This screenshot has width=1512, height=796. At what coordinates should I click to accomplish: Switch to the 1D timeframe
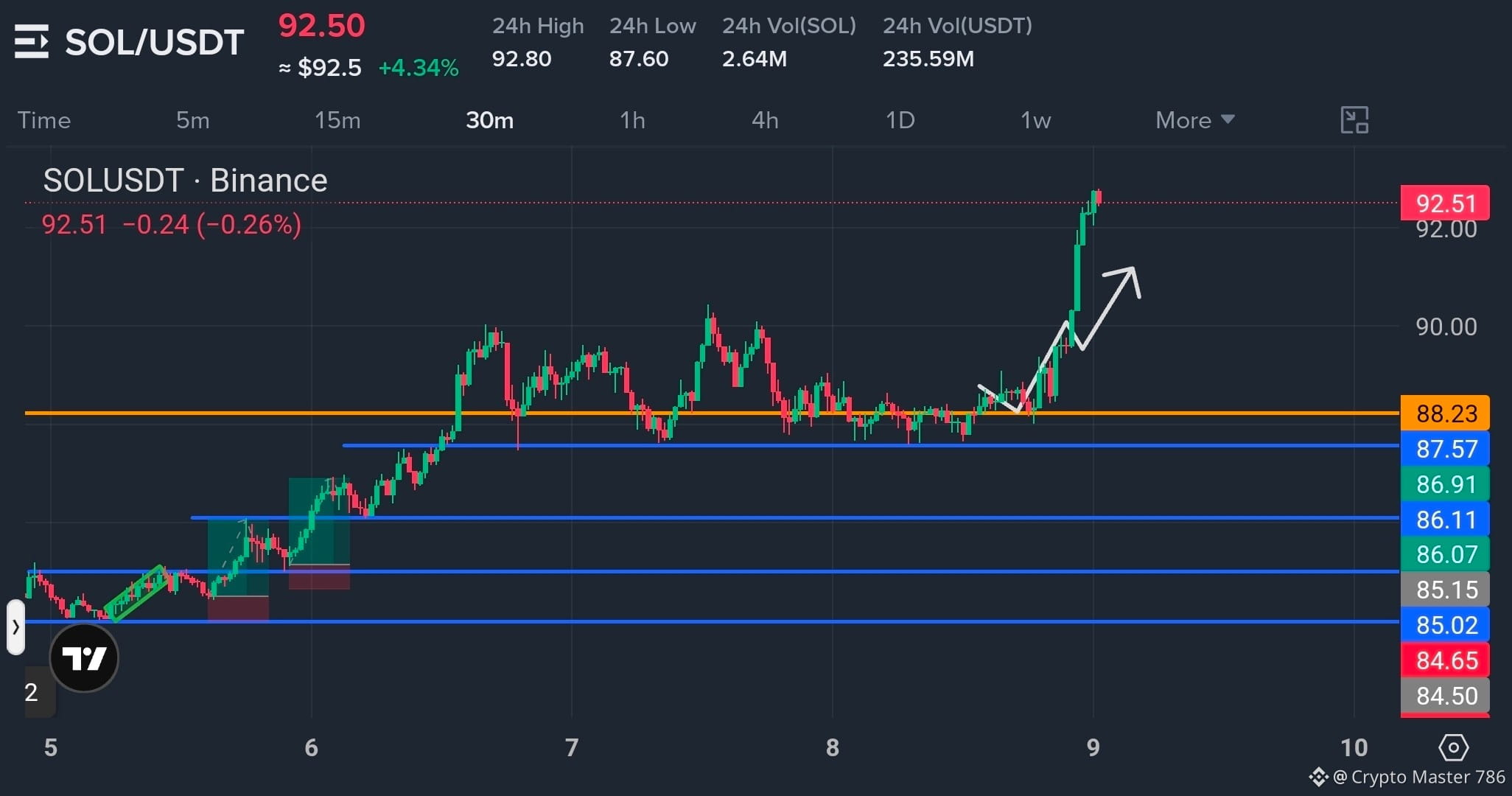point(900,120)
